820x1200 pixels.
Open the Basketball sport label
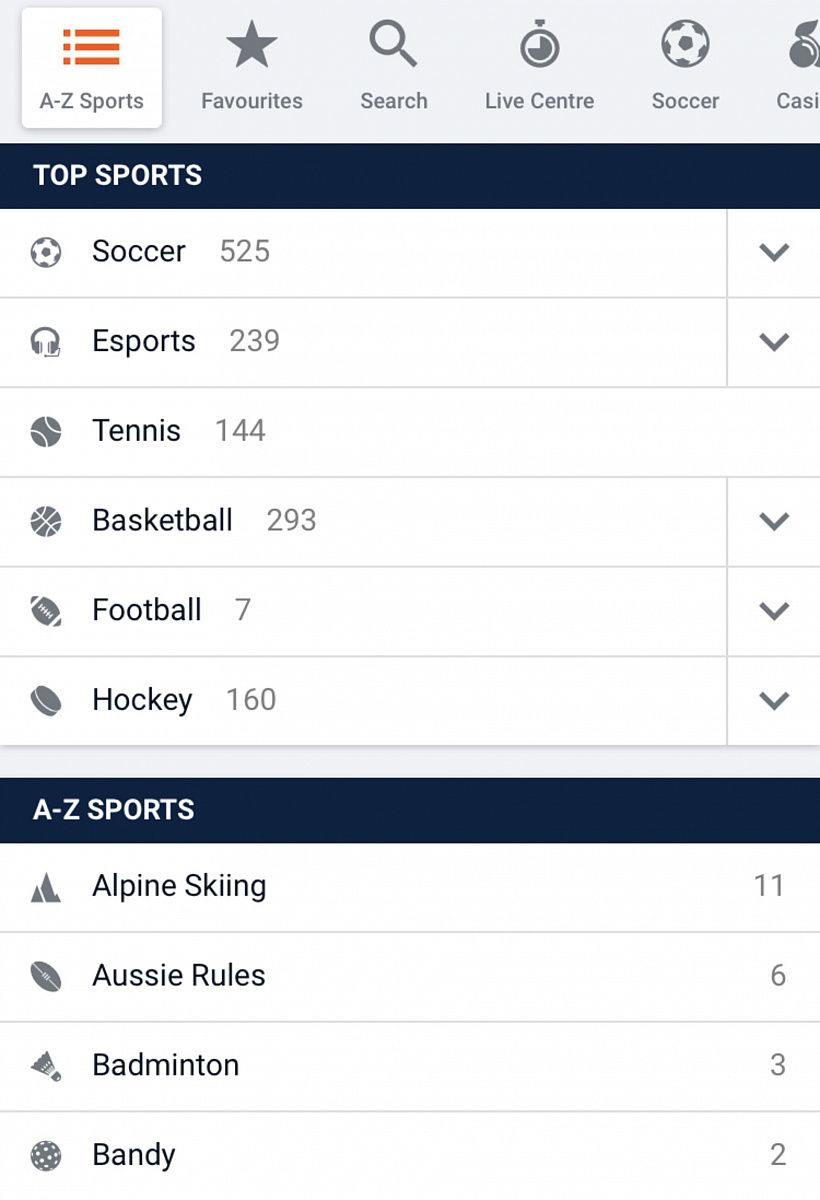[x=162, y=521]
